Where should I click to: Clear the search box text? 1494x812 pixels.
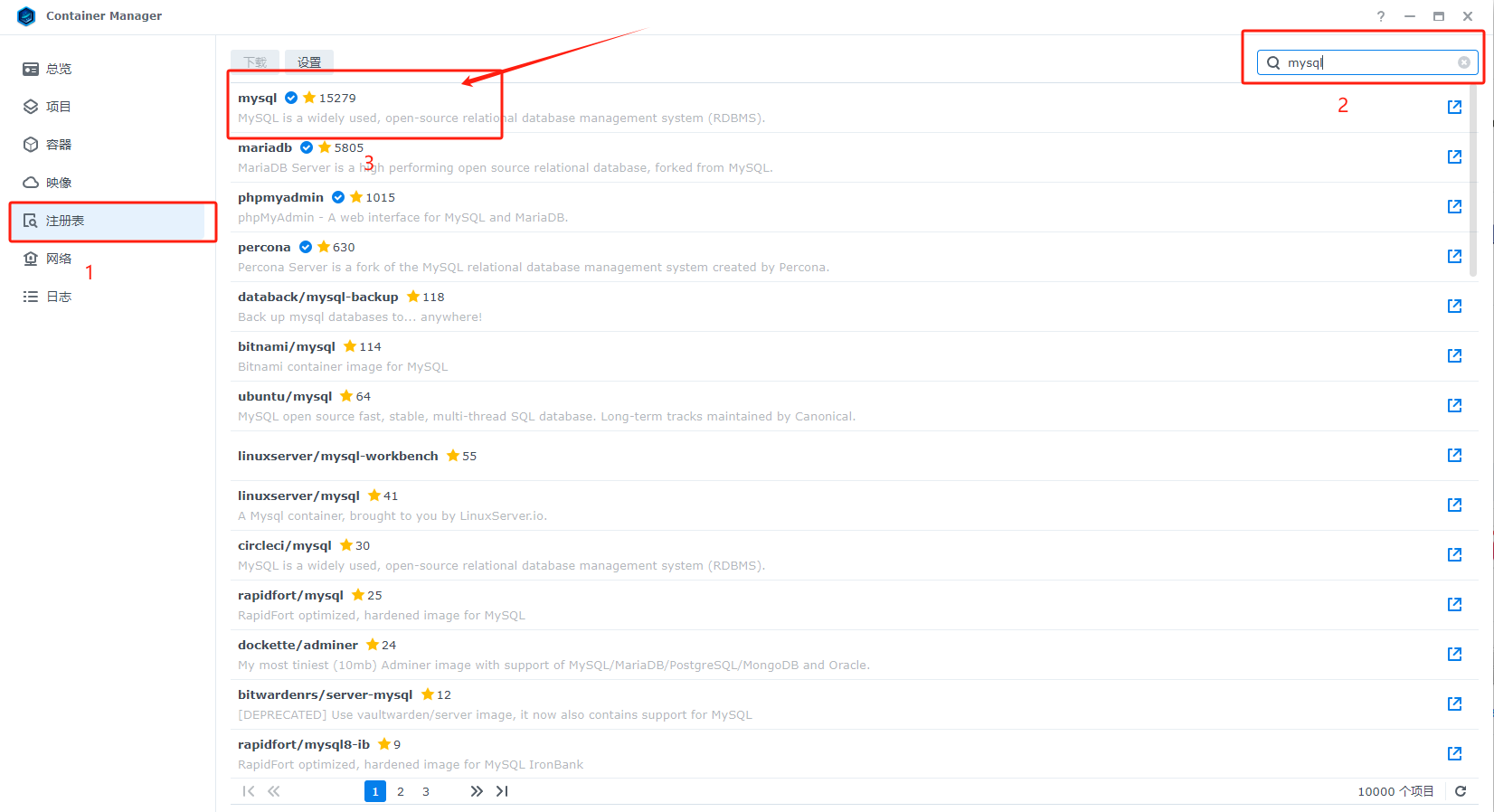click(1464, 62)
